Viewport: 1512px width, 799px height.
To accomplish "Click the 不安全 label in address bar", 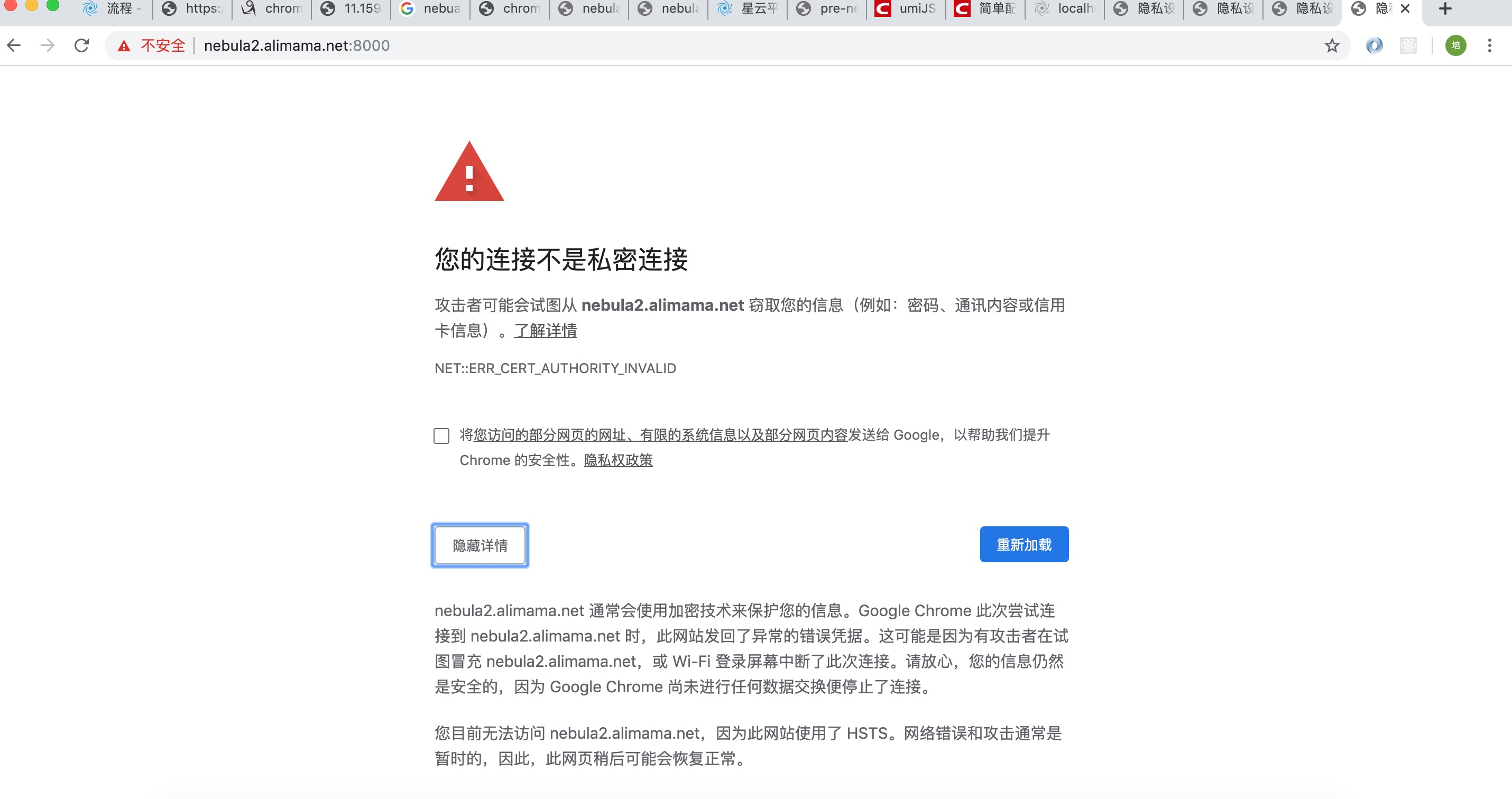I will point(163,45).
